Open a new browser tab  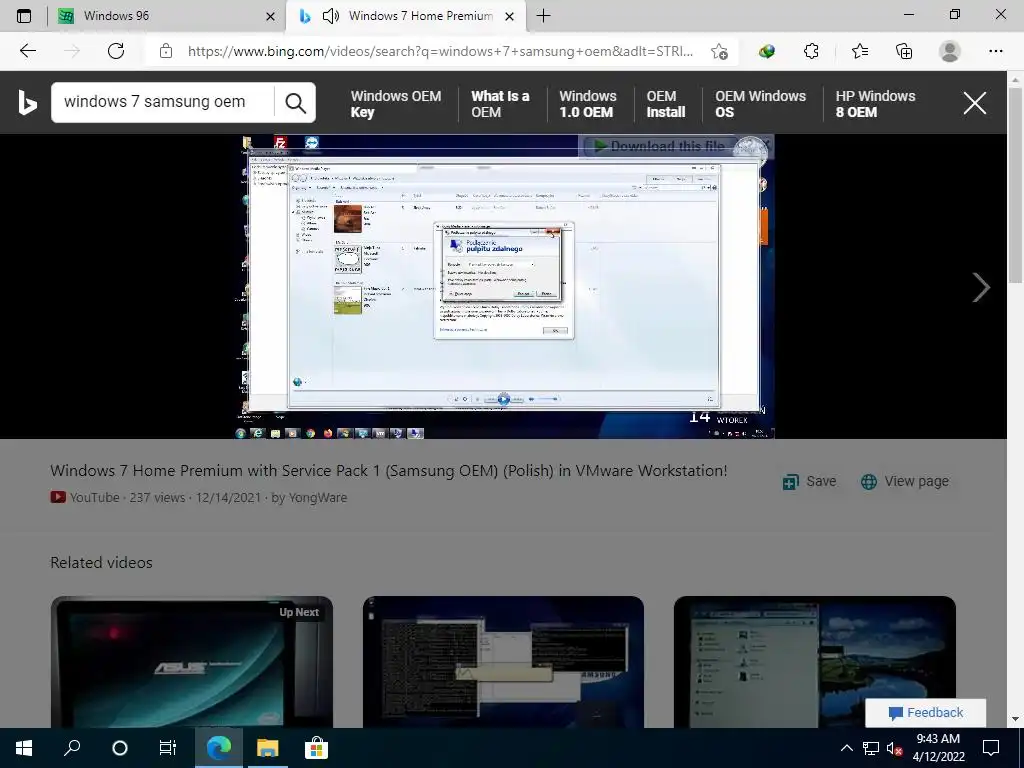pyautogui.click(x=543, y=16)
